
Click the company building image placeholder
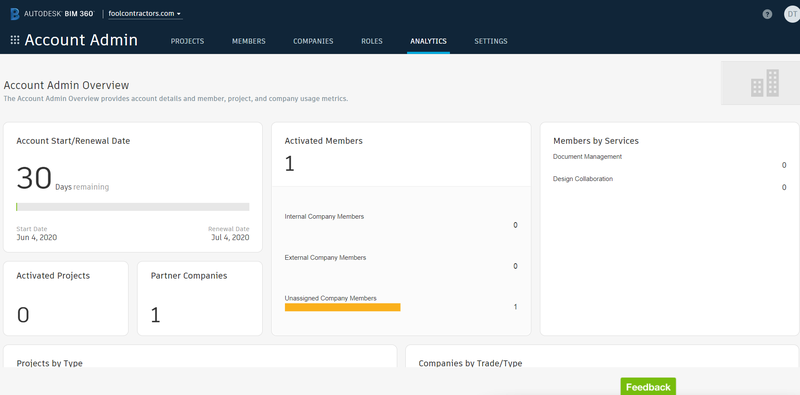click(760, 83)
